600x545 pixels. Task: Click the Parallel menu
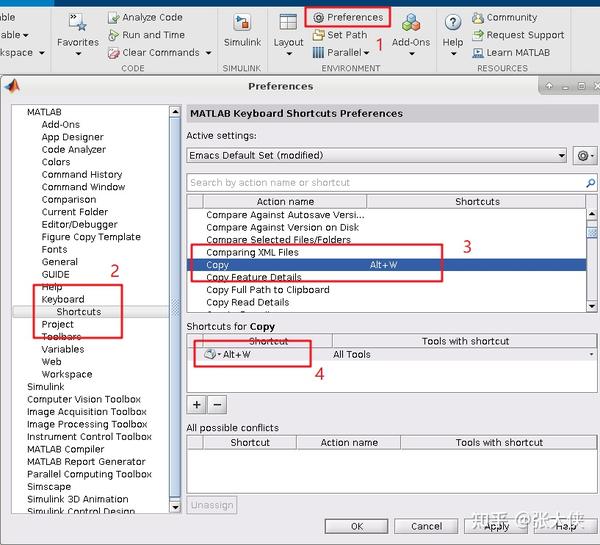click(341, 52)
